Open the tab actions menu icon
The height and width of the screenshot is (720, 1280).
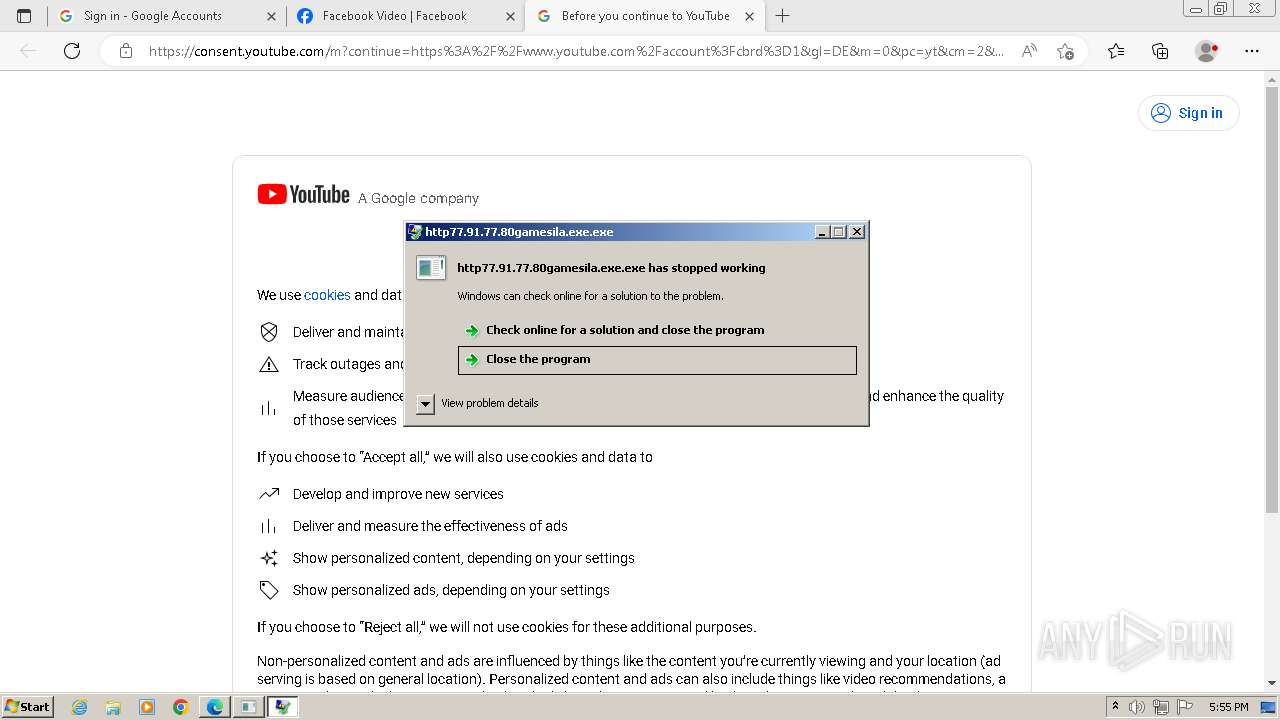[24, 16]
